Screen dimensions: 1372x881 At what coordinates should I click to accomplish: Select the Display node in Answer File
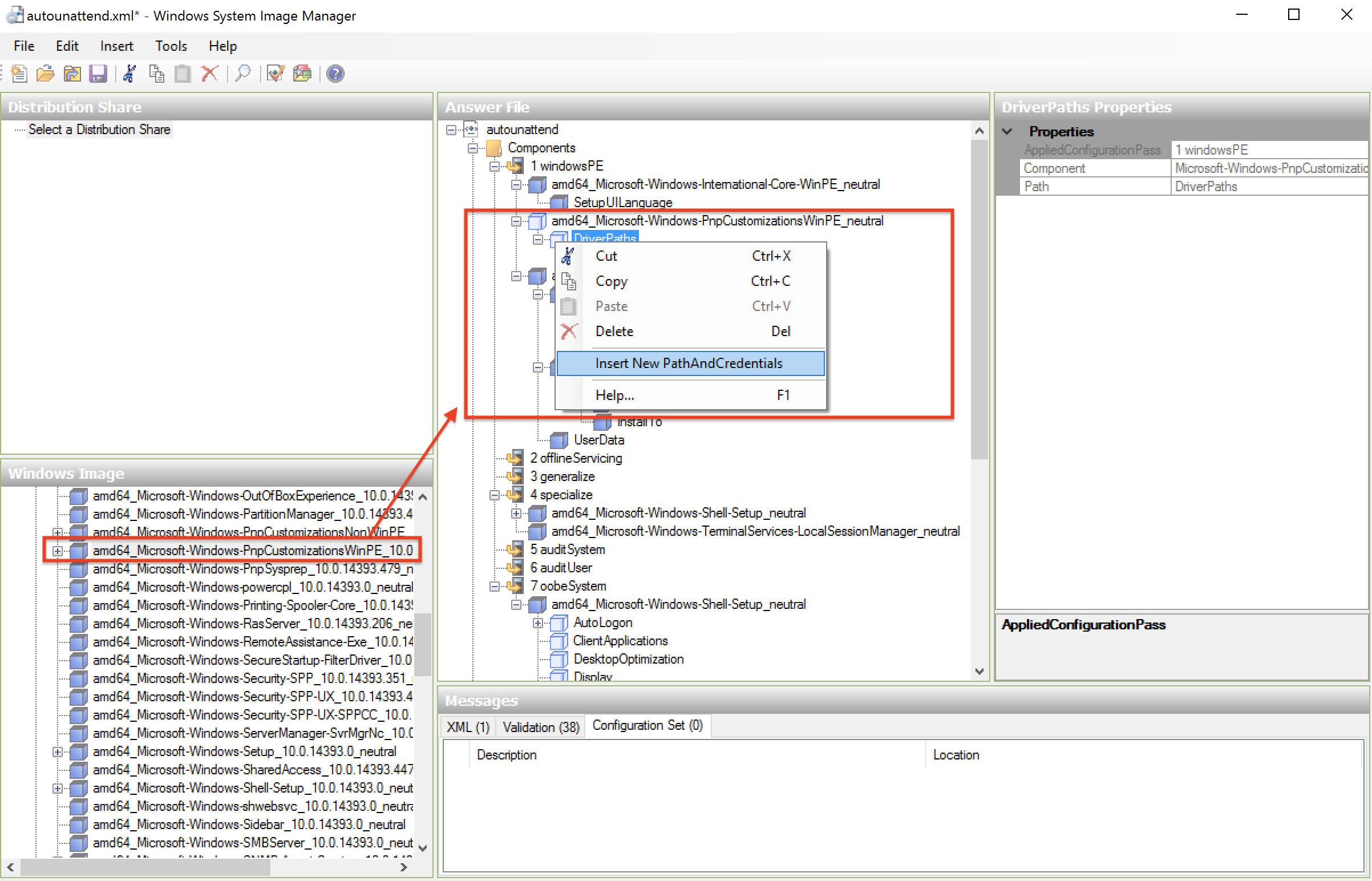pos(593,676)
